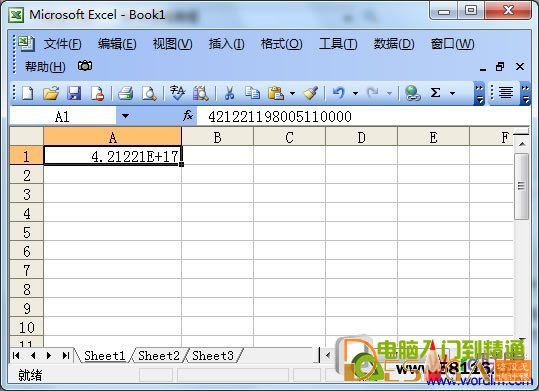Click formula bar value 421221198005110000

(x=280, y=117)
